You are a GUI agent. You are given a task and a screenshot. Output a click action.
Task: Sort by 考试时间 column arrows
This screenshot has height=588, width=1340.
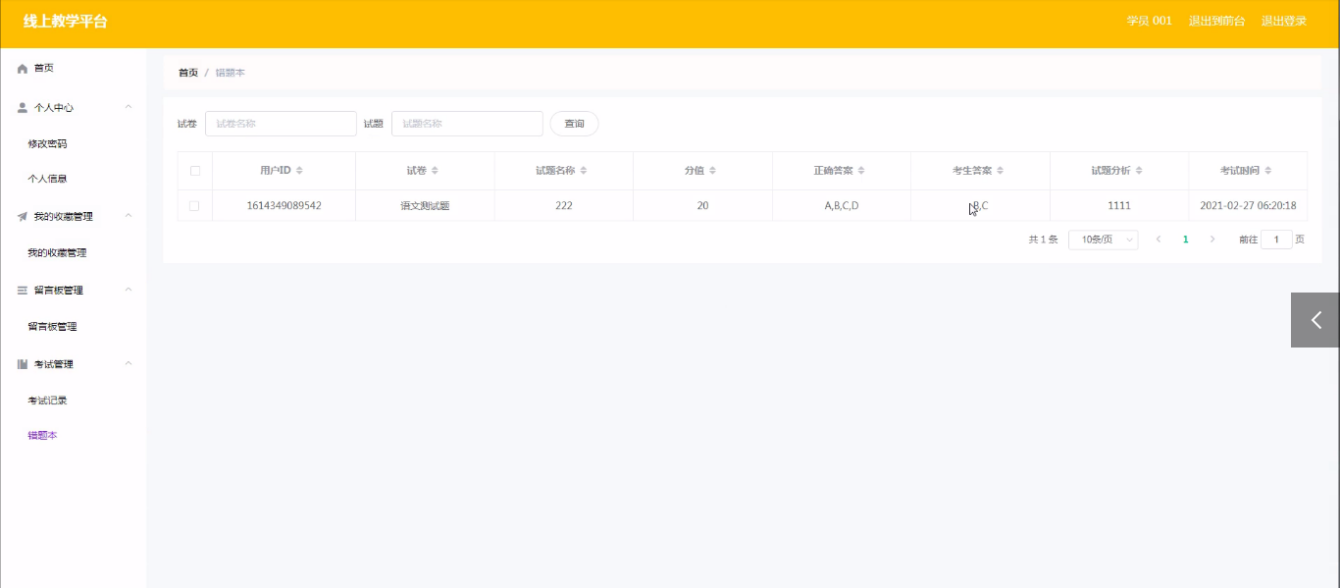click(x=1268, y=171)
